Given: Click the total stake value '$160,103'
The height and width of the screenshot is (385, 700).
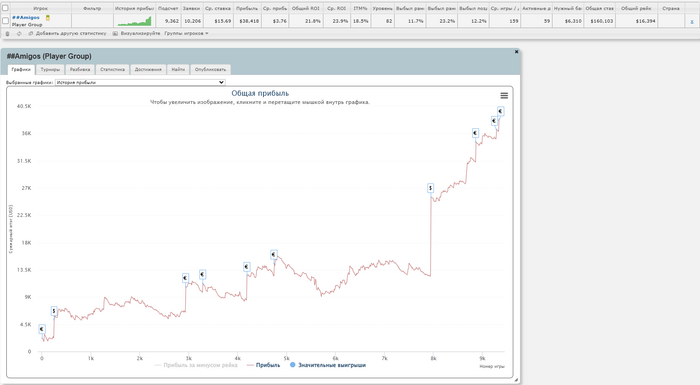Looking at the screenshot, I should click(x=601, y=21).
